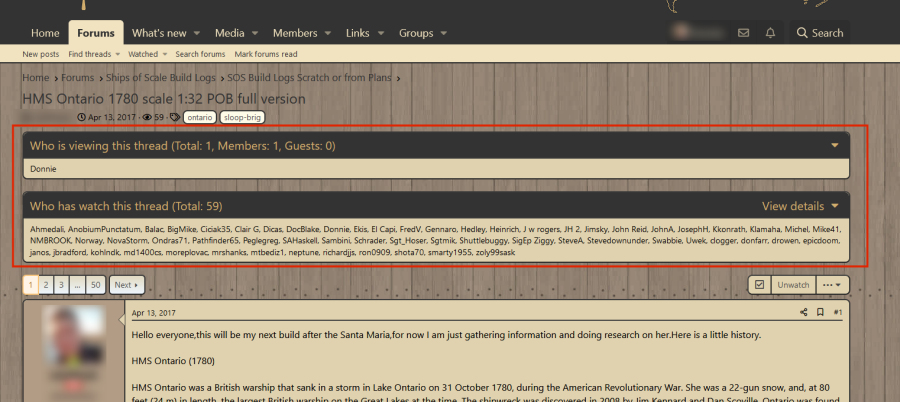Open the Media tab
This screenshot has width=900, height=402.
point(230,33)
